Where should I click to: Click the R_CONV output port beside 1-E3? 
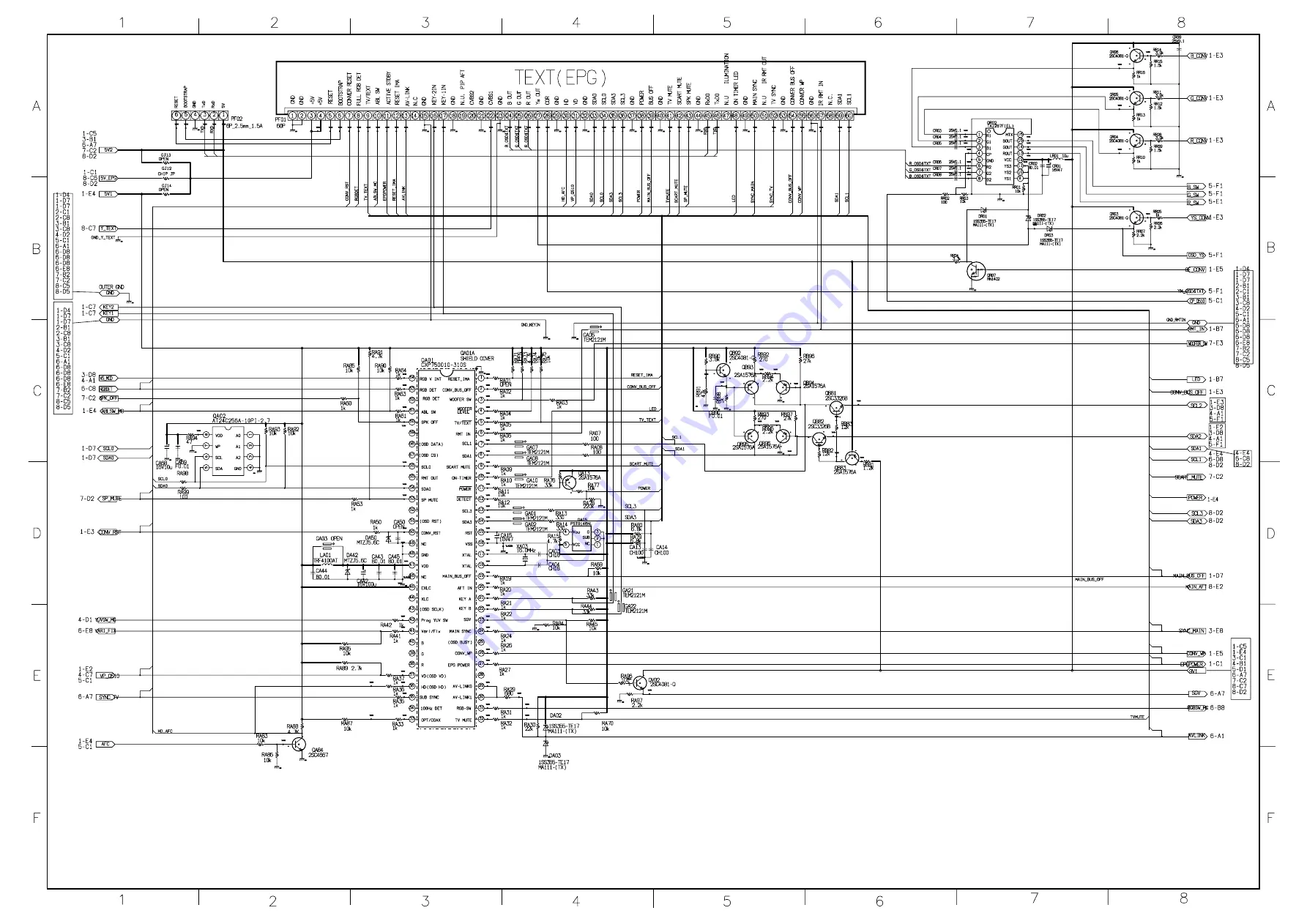point(1196,141)
